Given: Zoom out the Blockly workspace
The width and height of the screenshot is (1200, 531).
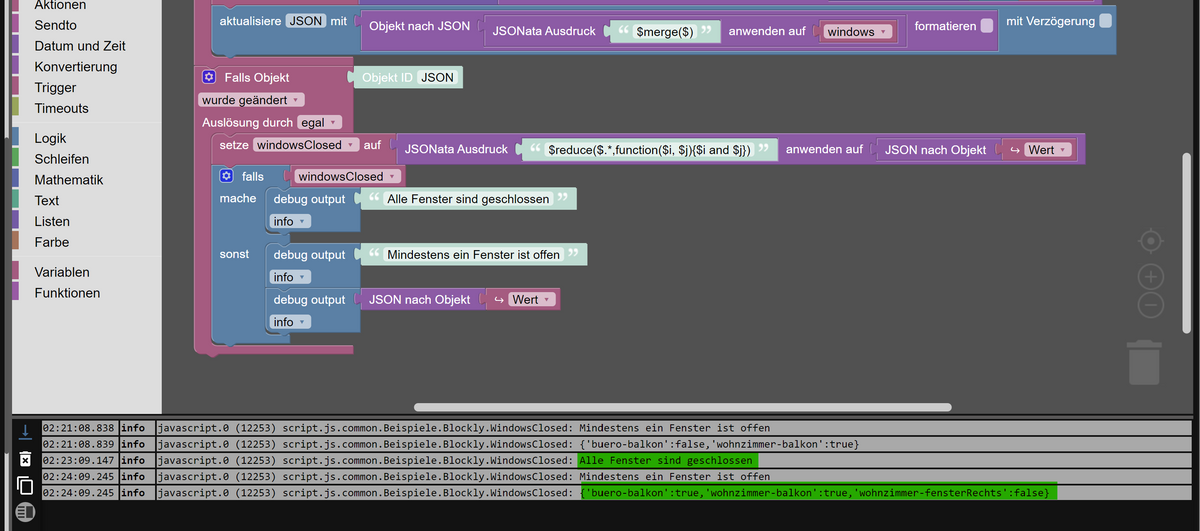Looking at the screenshot, I should click(x=1151, y=304).
